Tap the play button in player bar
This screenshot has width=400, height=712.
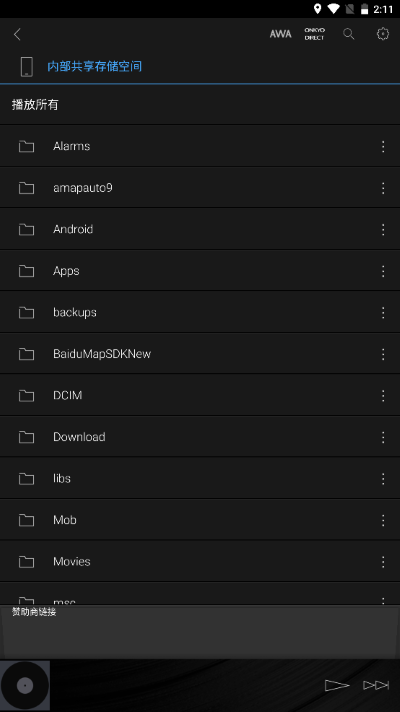(337, 685)
